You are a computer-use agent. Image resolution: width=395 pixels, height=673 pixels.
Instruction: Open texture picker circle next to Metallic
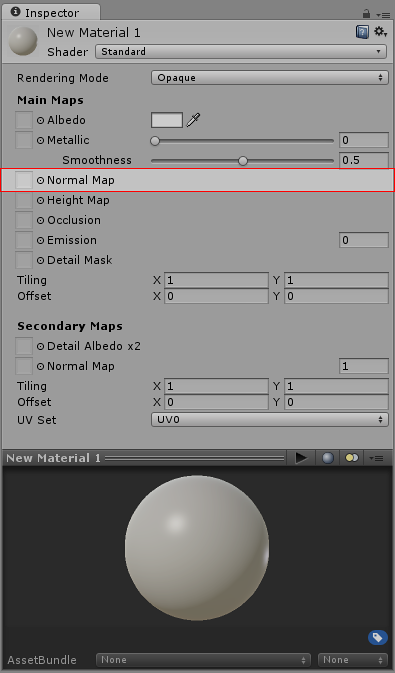40,140
